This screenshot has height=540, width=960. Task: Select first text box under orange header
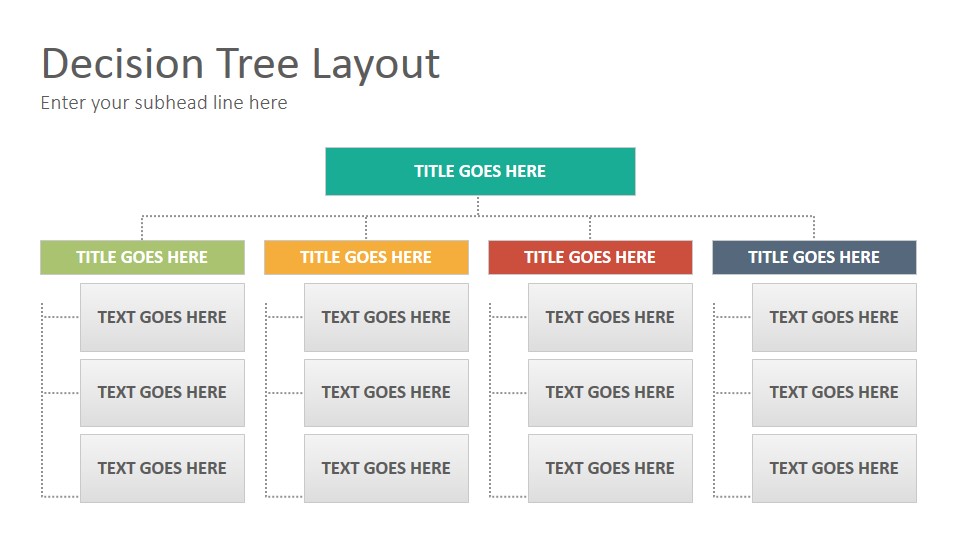386,317
